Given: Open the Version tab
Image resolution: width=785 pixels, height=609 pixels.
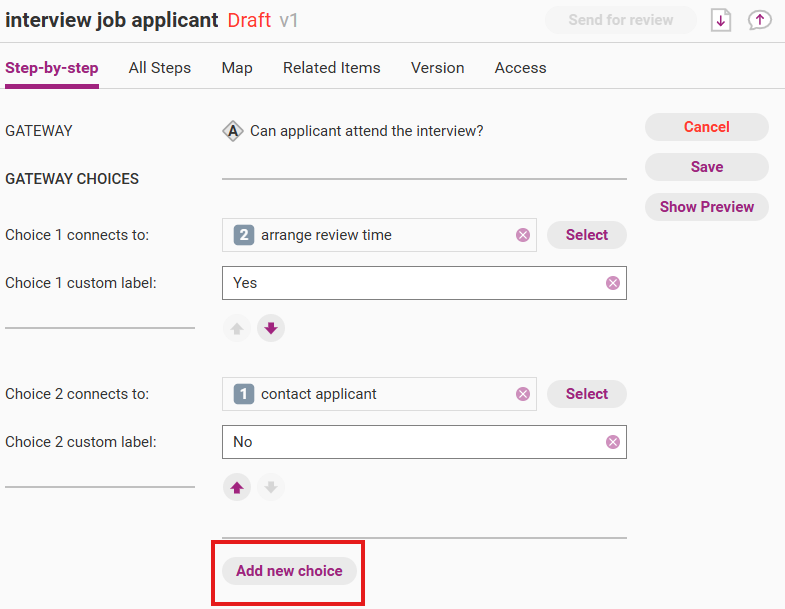Looking at the screenshot, I should click(438, 68).
